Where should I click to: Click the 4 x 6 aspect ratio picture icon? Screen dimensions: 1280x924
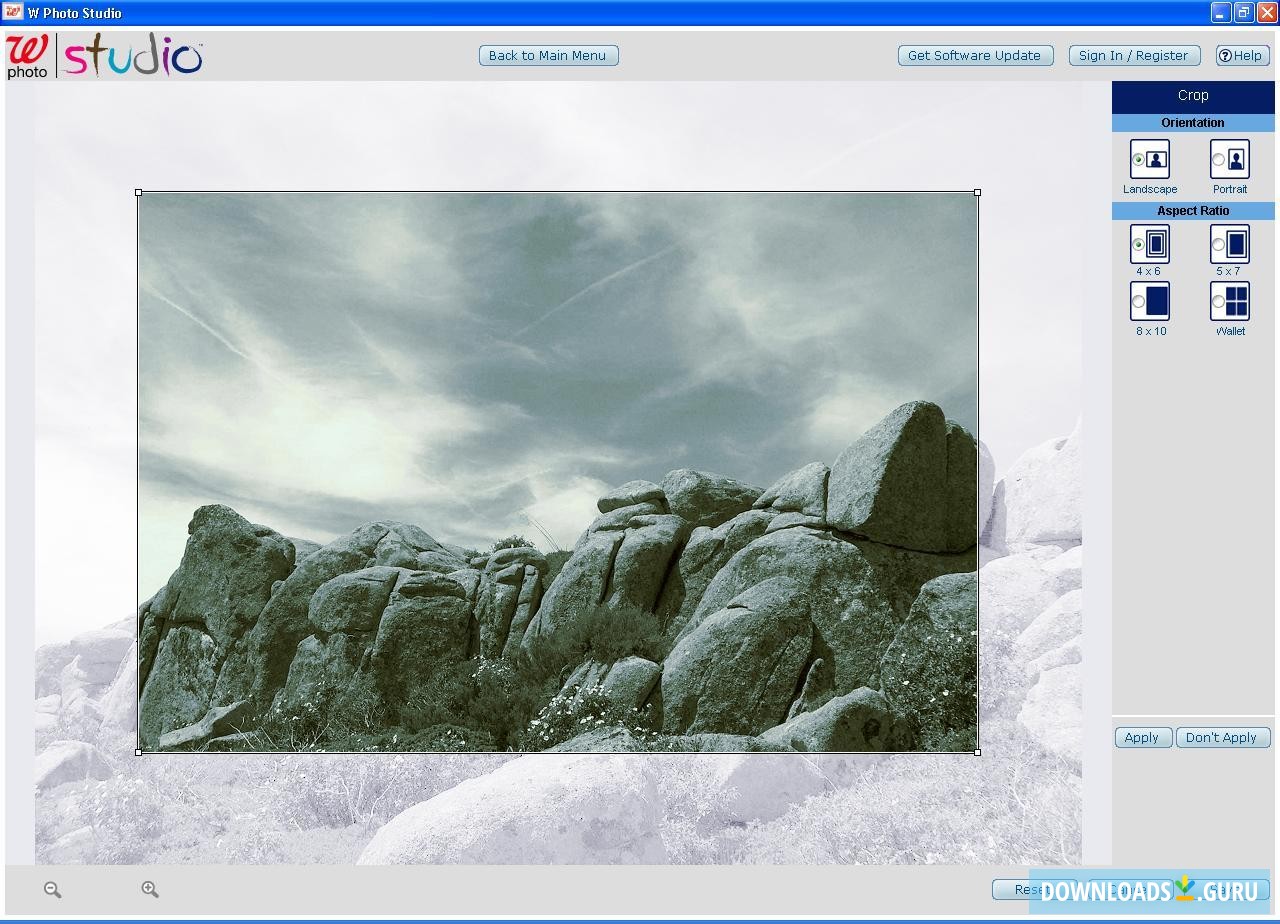1157,244
